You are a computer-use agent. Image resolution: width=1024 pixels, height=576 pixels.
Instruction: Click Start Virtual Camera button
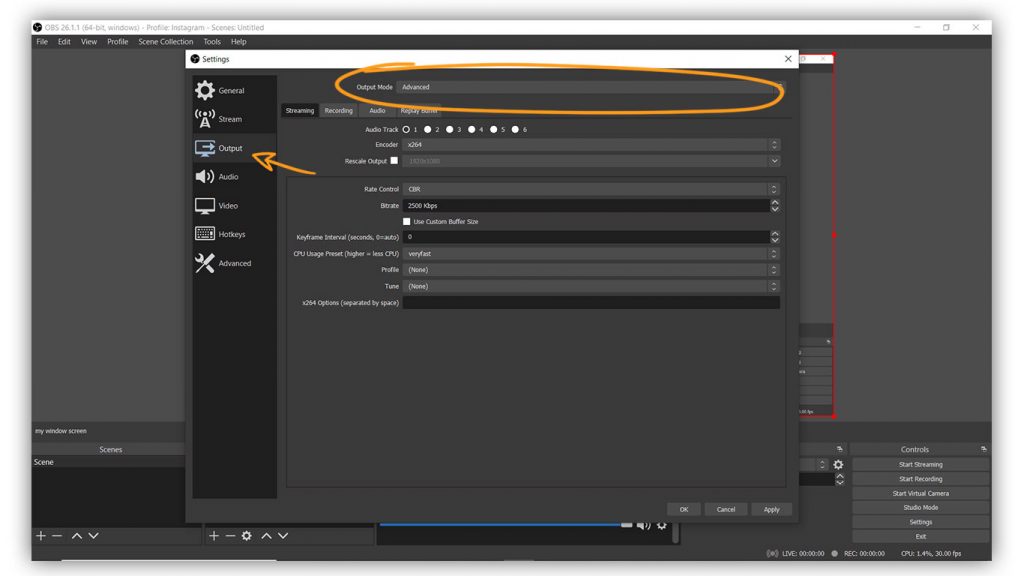(920, 493)
